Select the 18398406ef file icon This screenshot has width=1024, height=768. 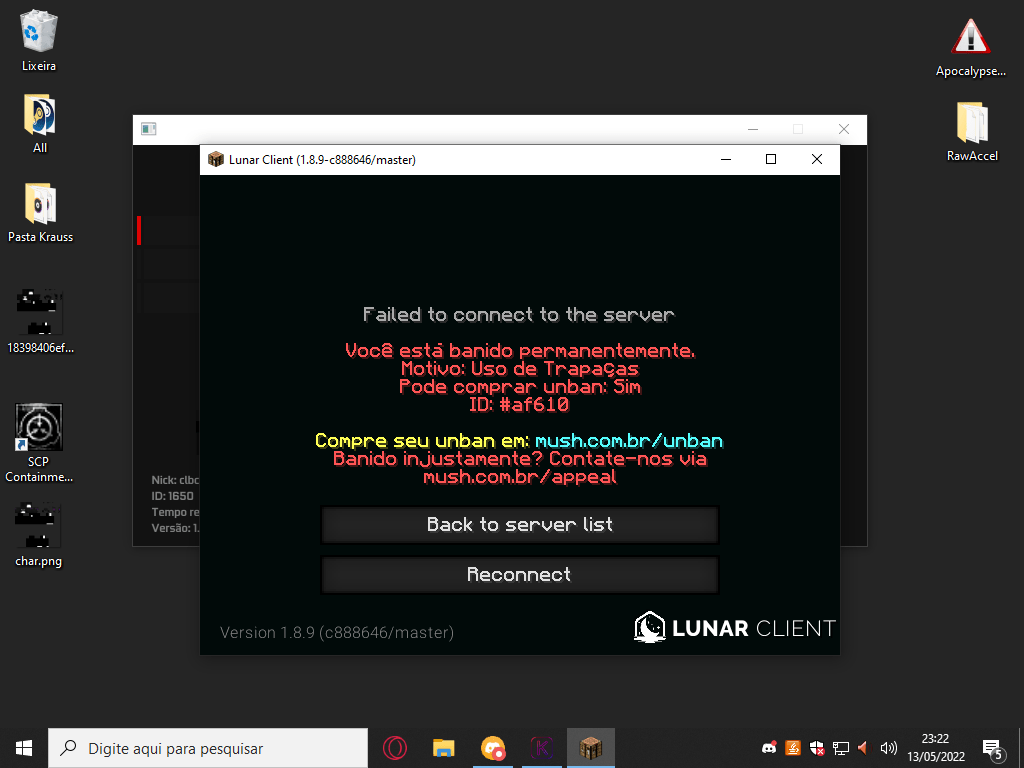pyautogui.click(x=40, y=320)
